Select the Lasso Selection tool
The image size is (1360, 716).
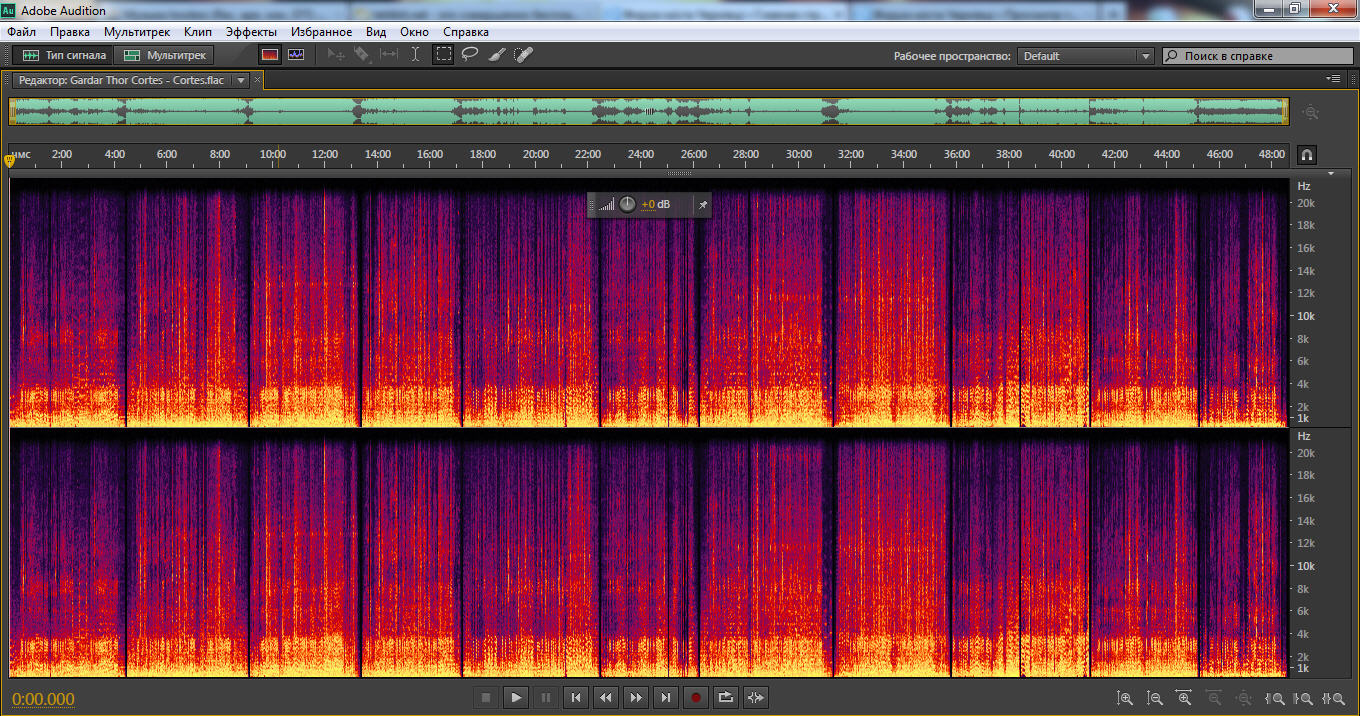[x=470, y=55]
